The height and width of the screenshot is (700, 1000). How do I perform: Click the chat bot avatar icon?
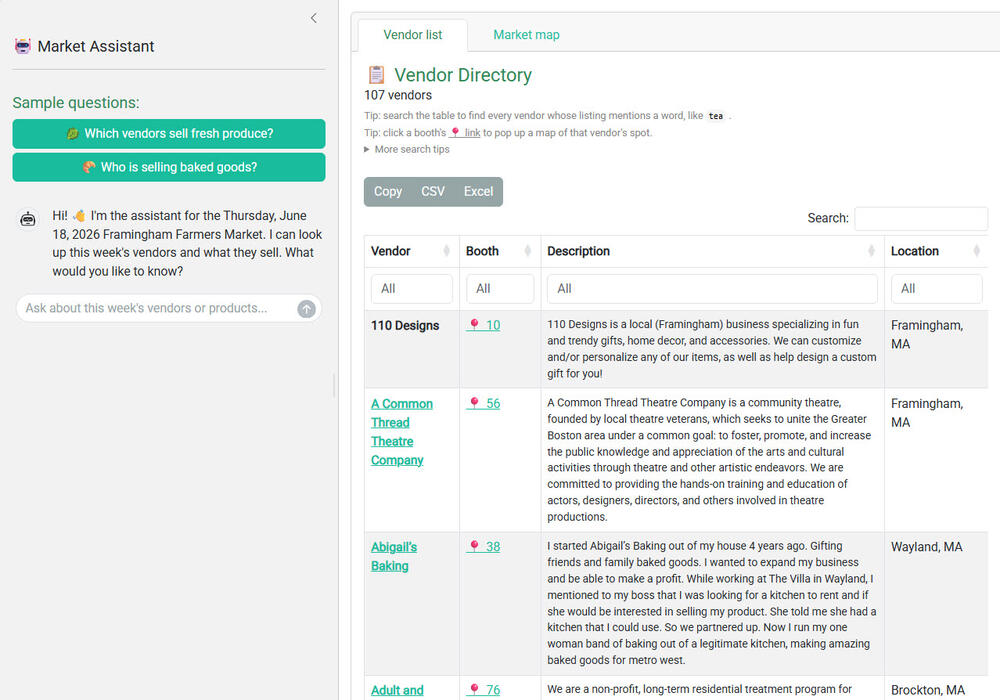click(x=27, y=219)
